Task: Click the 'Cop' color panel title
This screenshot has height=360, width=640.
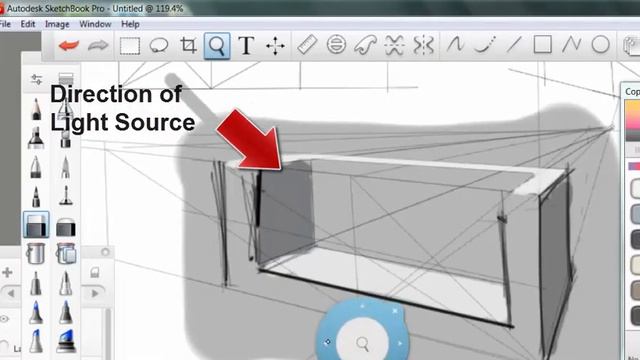Action: [632, 91]
